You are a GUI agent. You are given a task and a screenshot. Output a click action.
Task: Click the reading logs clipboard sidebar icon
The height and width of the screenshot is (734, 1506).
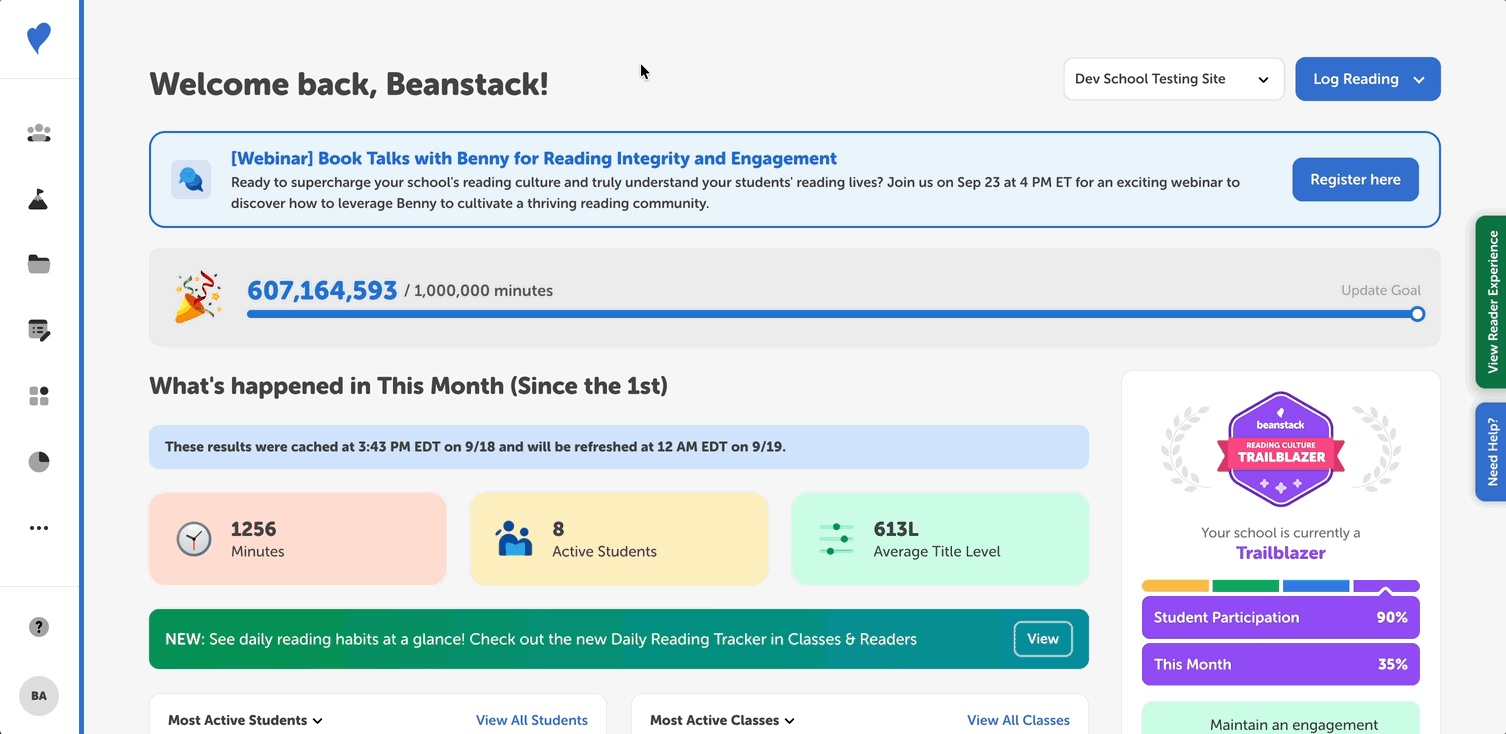(x=38, y=330)
